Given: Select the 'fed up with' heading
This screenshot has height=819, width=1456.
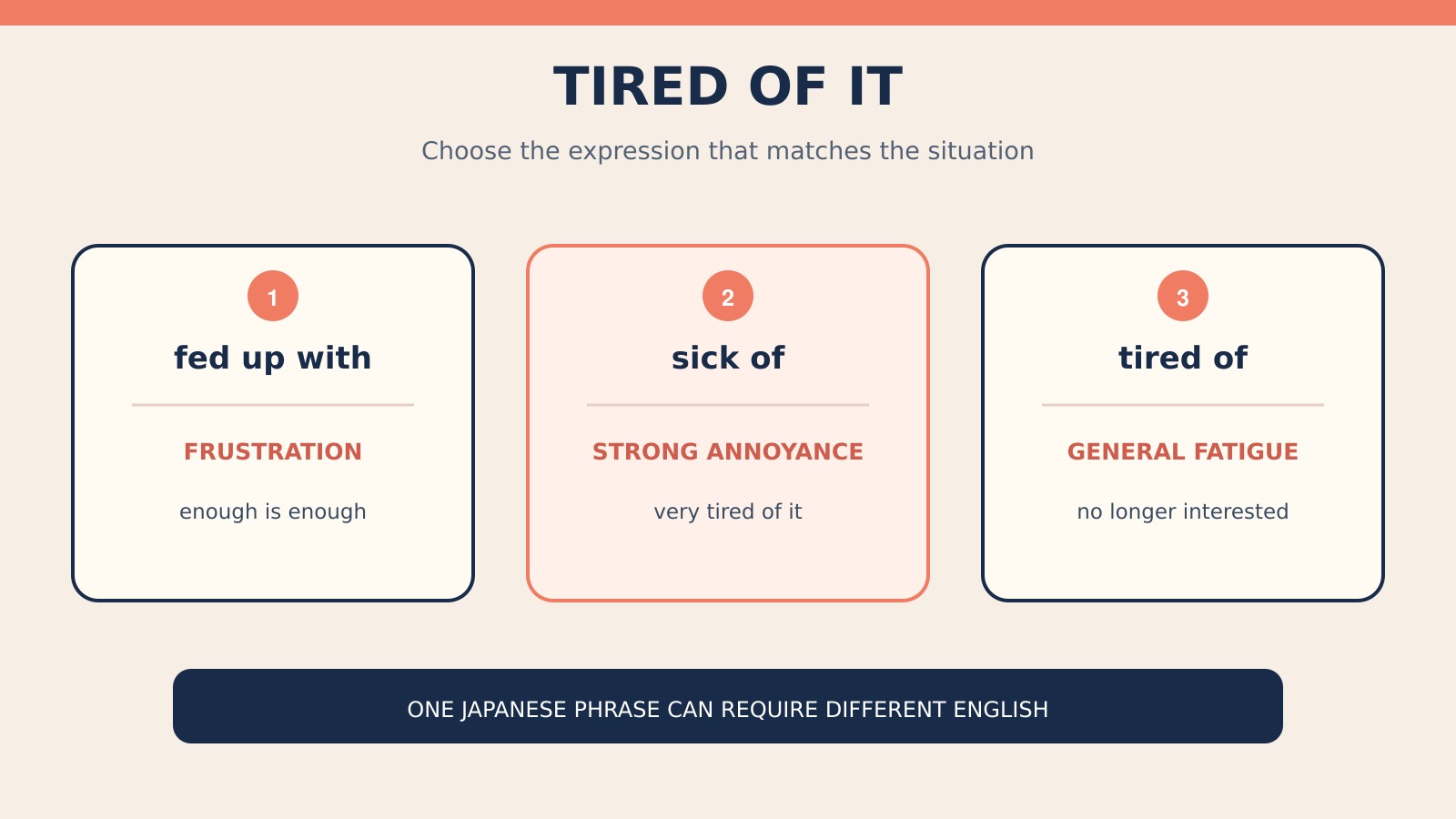Looking at the screenshot, I should [273, 359].
